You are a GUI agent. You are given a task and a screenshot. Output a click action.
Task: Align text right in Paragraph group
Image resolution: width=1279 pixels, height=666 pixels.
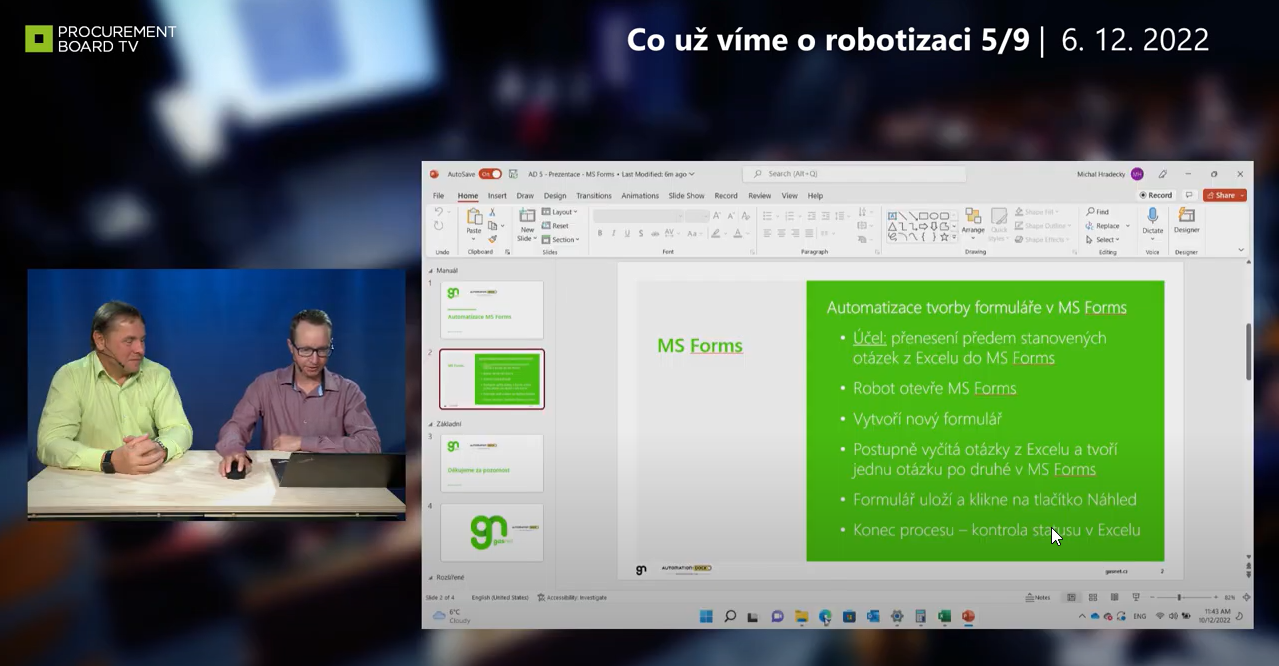[795, 234]
